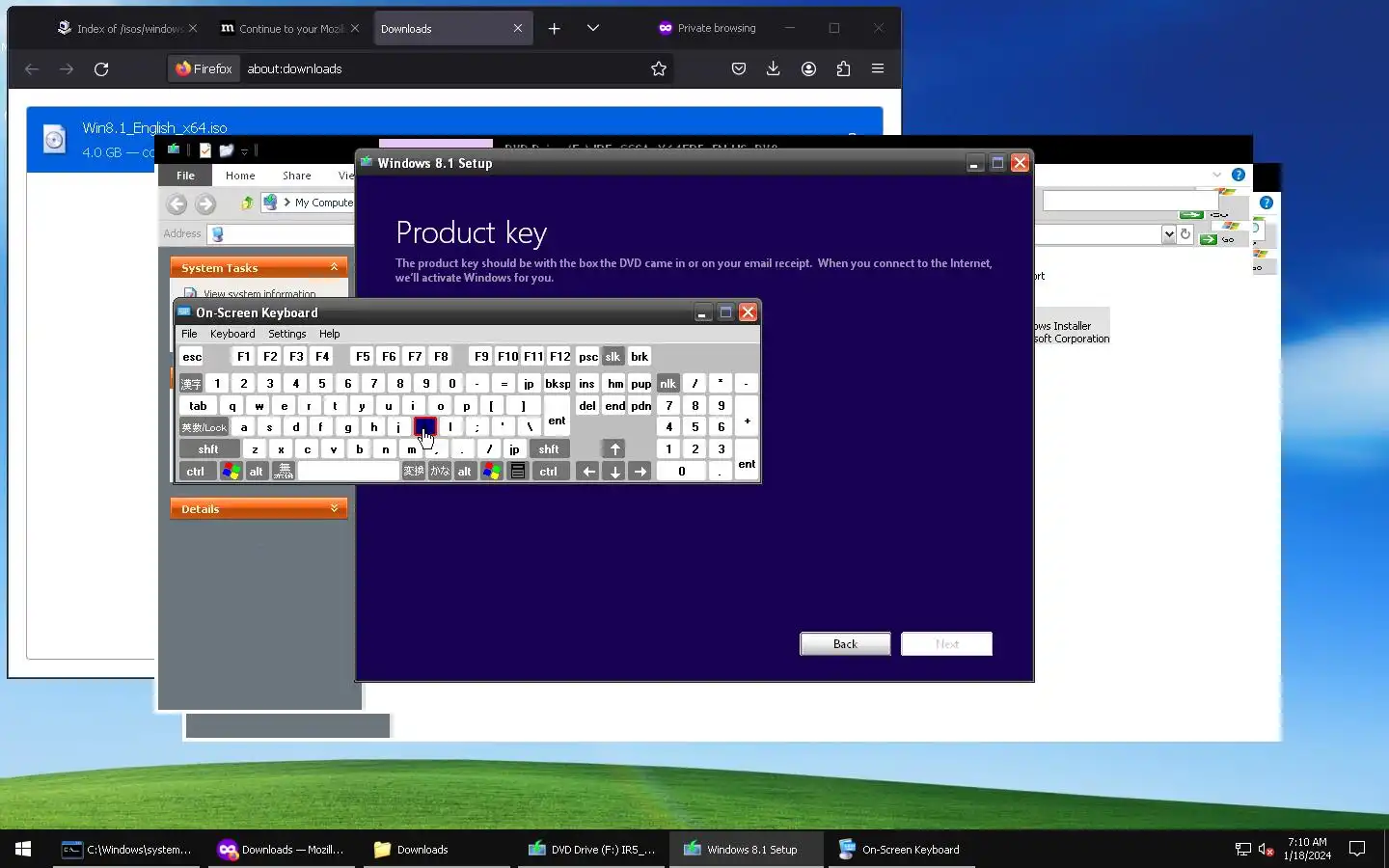Open the File tab in Explorer ribbon
The image size is (1389, 868).
pyautogui.click(x=185, y=176)
